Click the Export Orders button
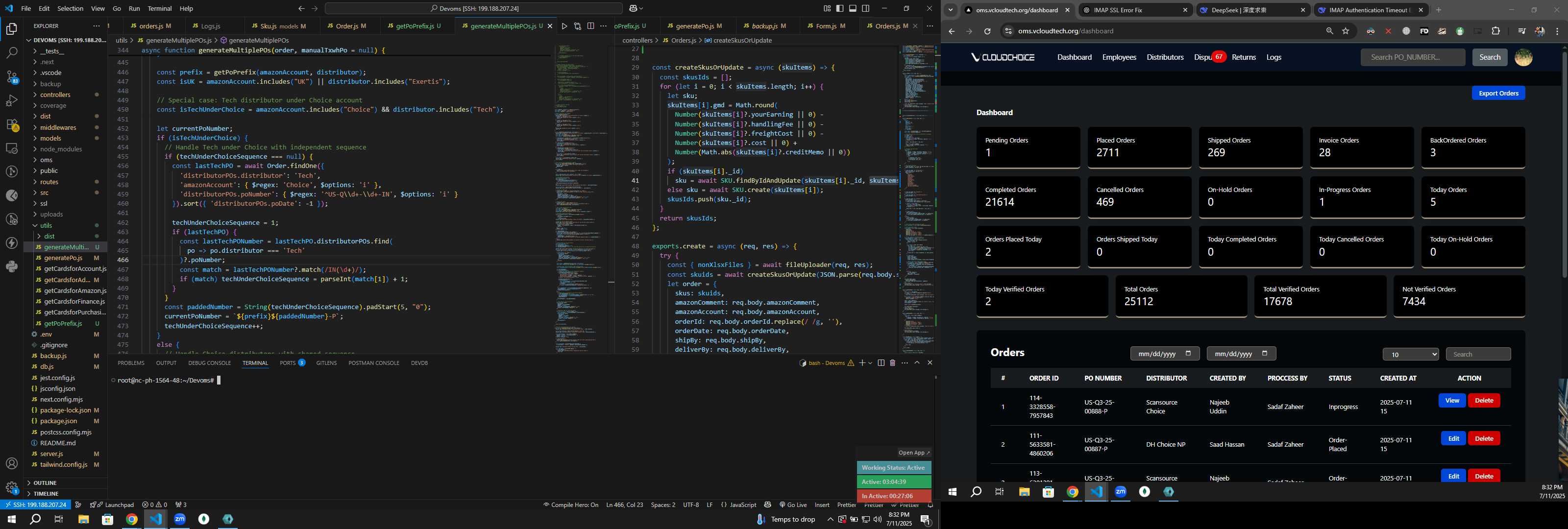This screenshot has height=529, width=1568. coord(1498,93)
